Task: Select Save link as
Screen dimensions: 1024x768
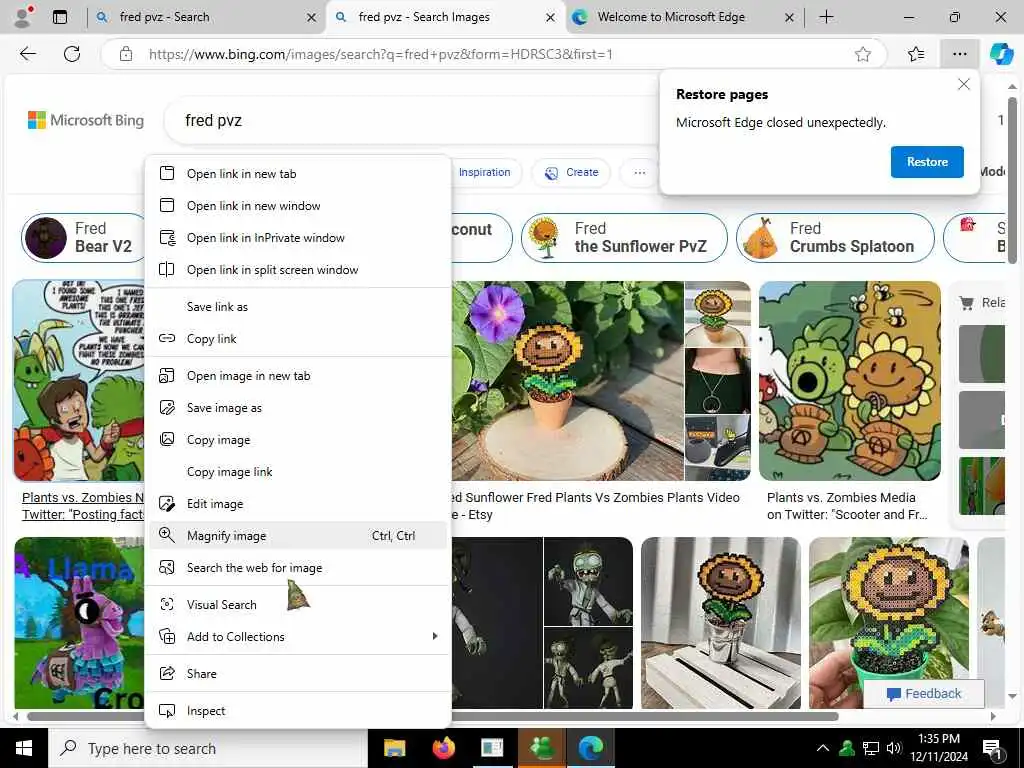Action: pos(298,307)
